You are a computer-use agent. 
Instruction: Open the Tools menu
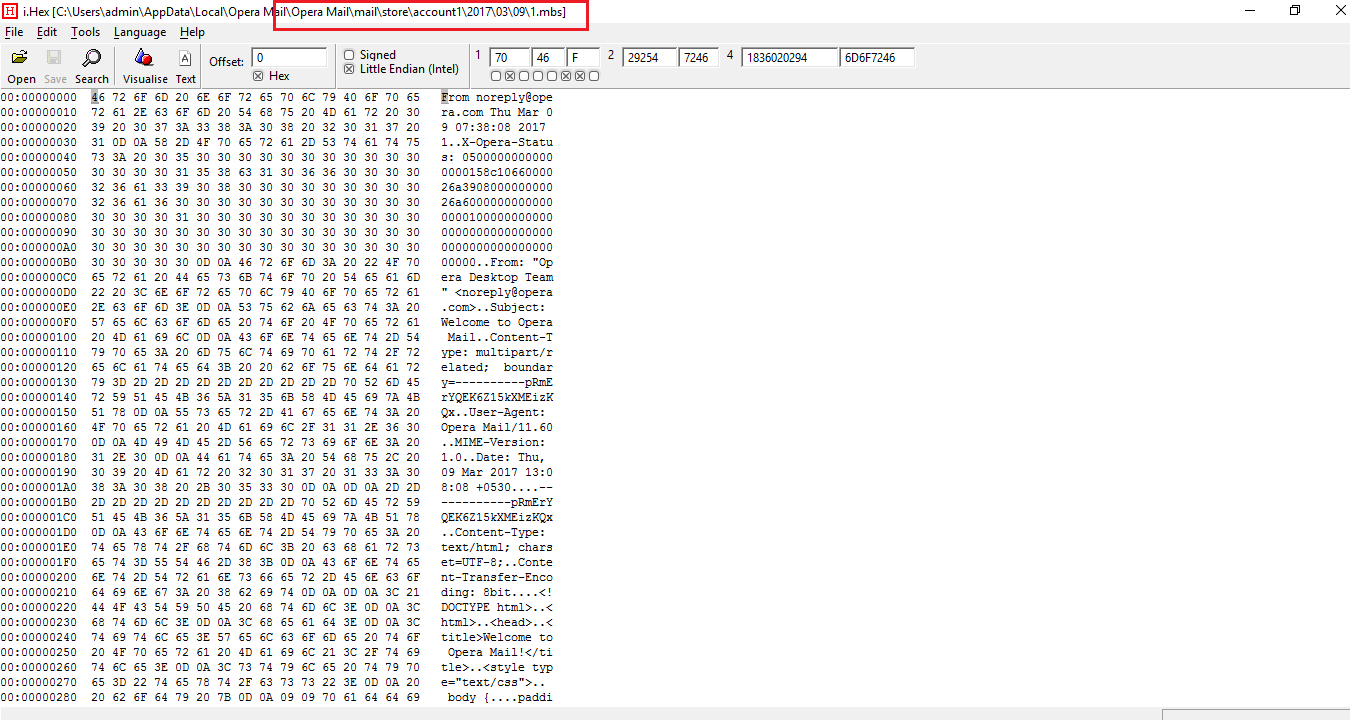85,32
